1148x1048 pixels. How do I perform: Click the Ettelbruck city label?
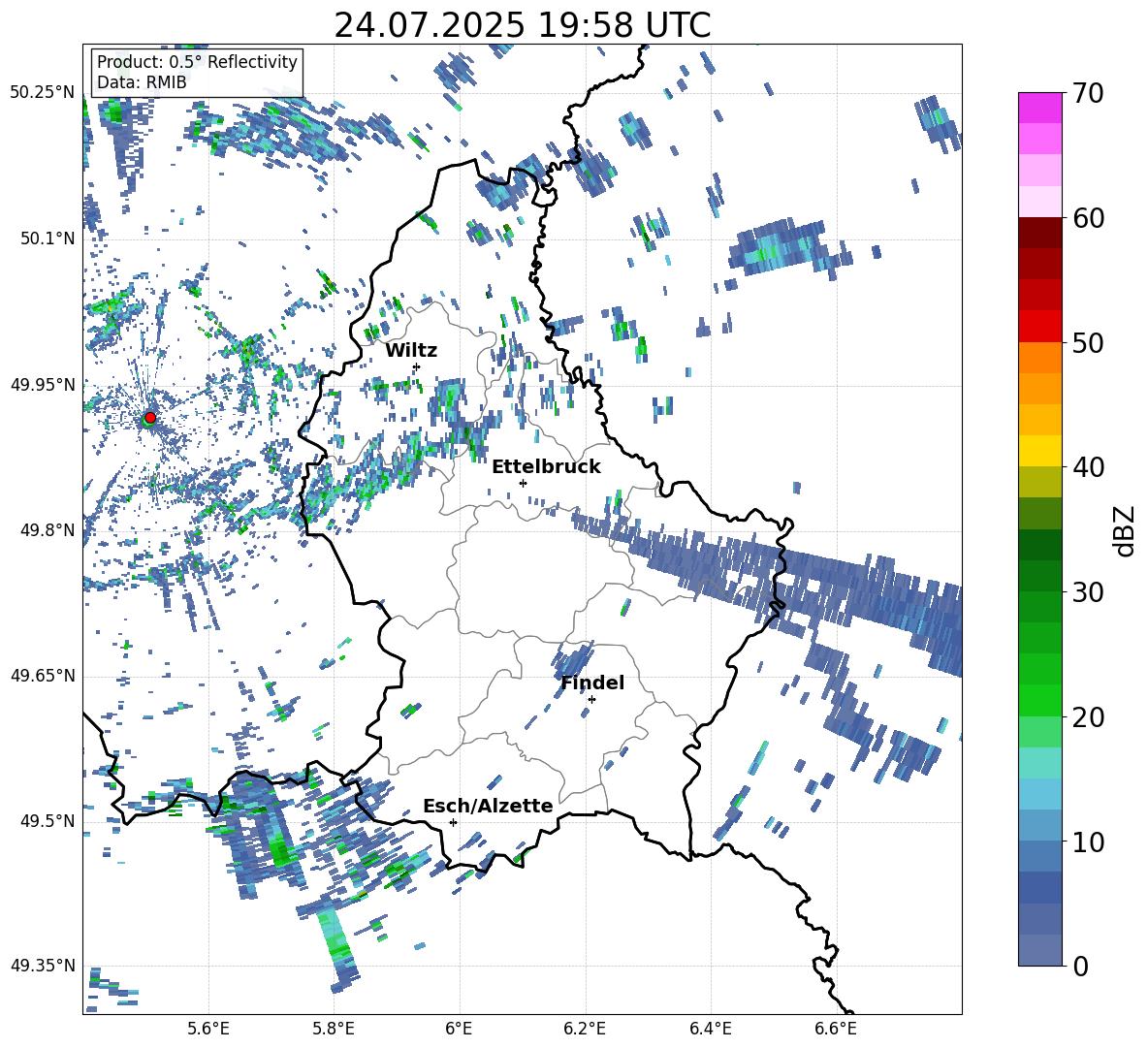point(546,467)
